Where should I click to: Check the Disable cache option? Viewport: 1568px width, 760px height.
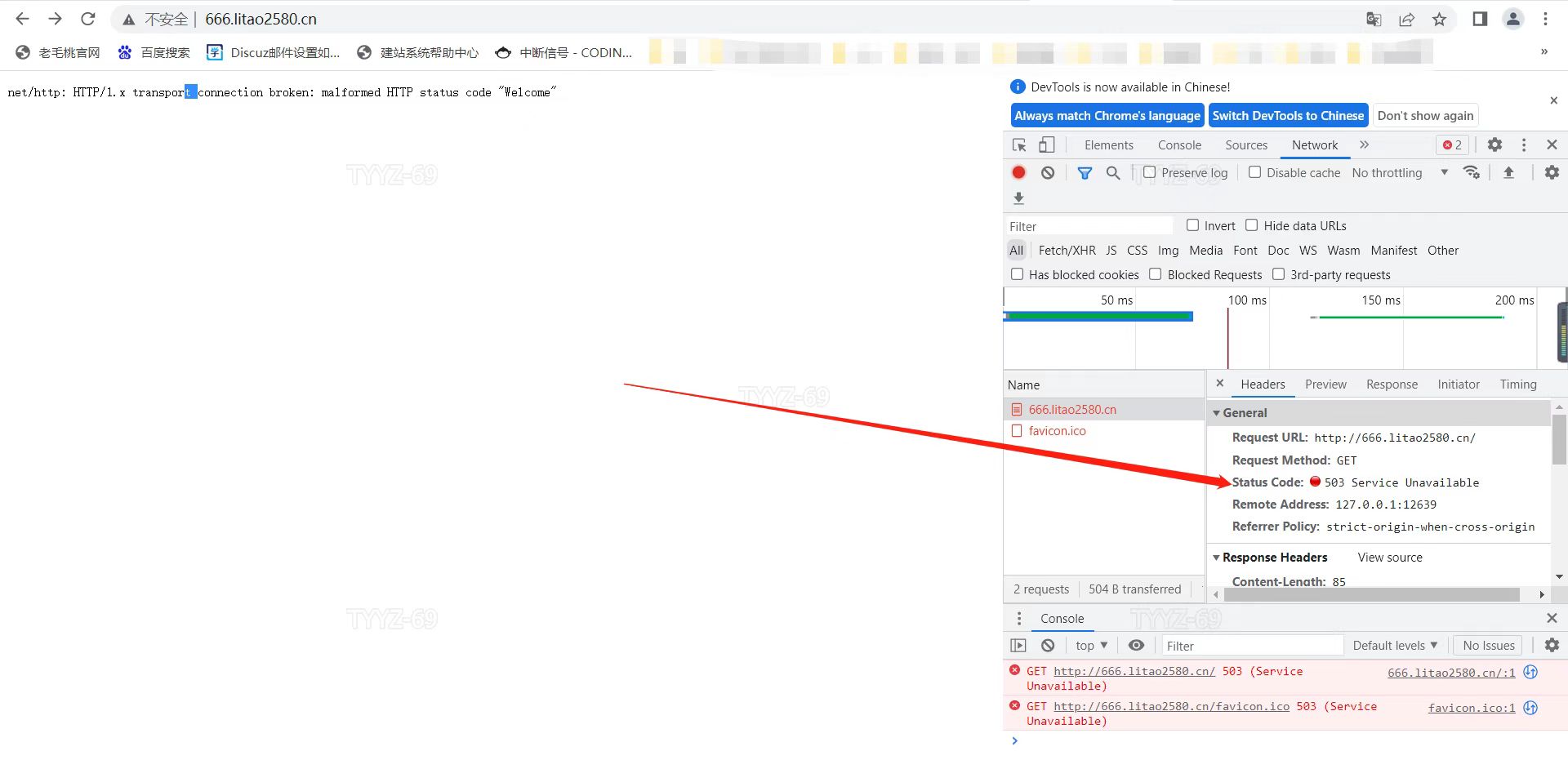tap(1255, 173)
